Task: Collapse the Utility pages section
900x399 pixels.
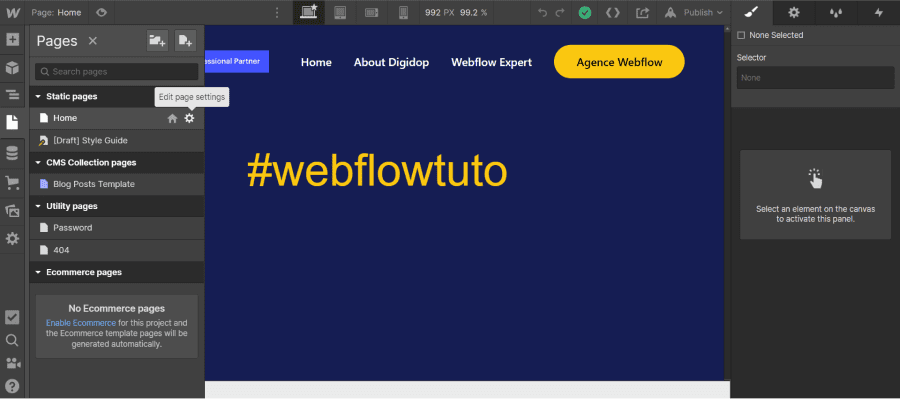Action: tap(38, 206)
